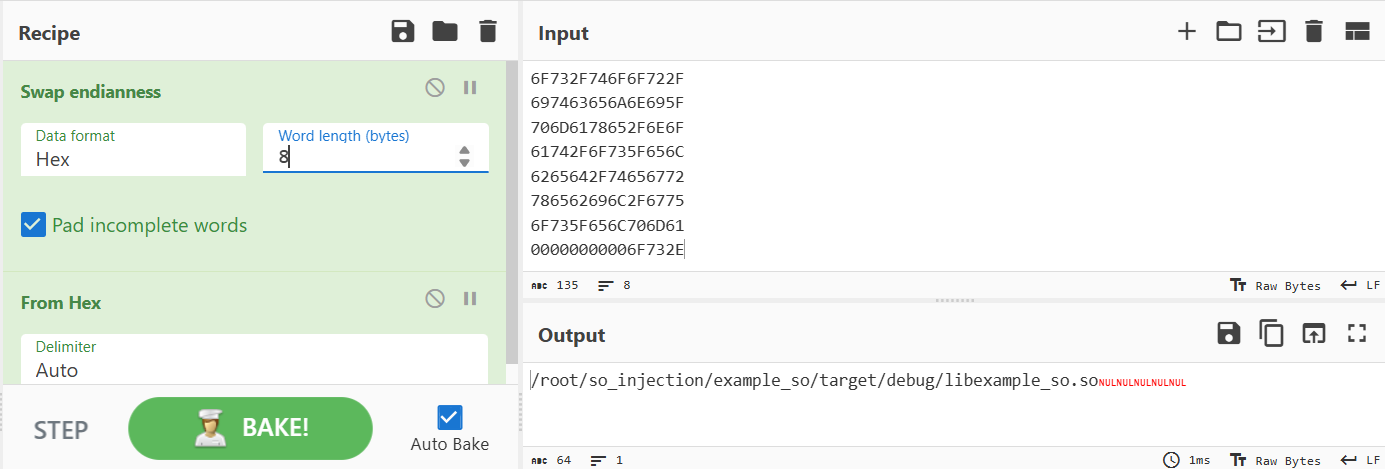The image size is (1385, 469).
Task: Change input end of line LF
Action: click(1361, 285)
